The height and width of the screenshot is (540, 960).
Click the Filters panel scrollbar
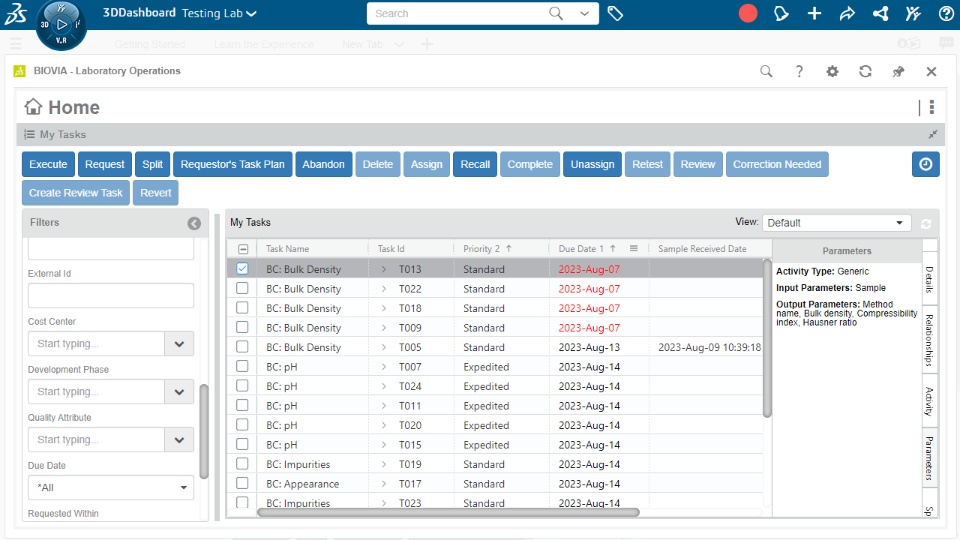[x=204, y=432]
